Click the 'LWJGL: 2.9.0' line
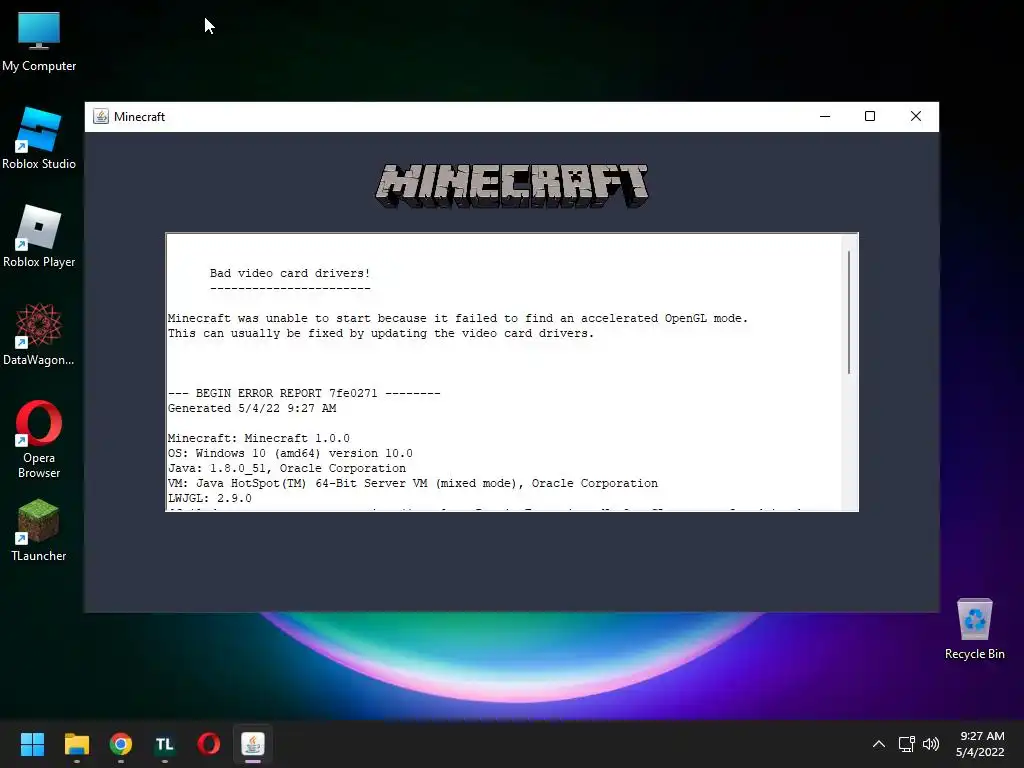 [210, 498]
